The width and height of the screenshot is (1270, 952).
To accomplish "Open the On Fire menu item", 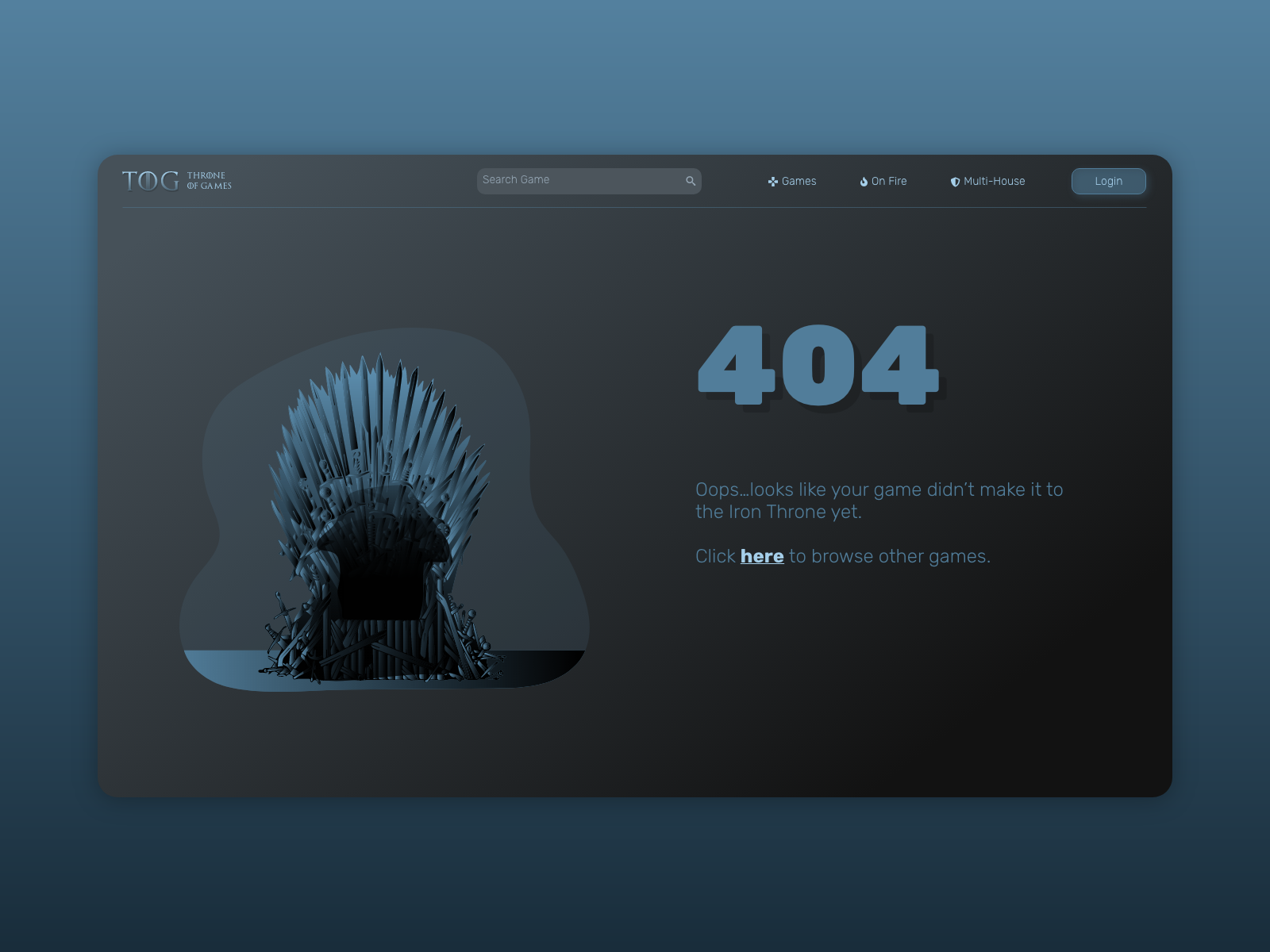I will tap(883, 182).
